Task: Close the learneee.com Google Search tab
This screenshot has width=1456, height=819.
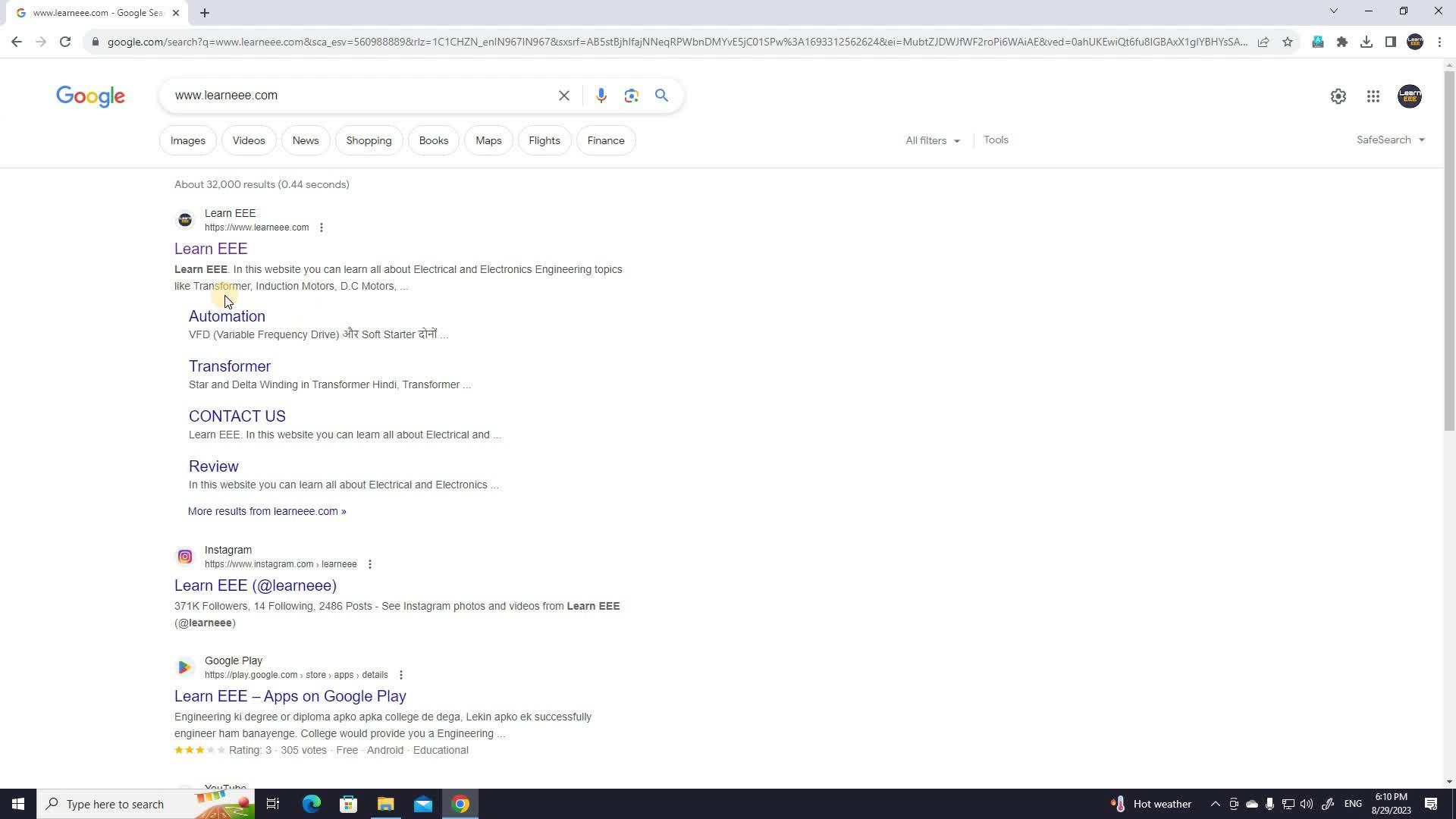Action: coord(176,13)
